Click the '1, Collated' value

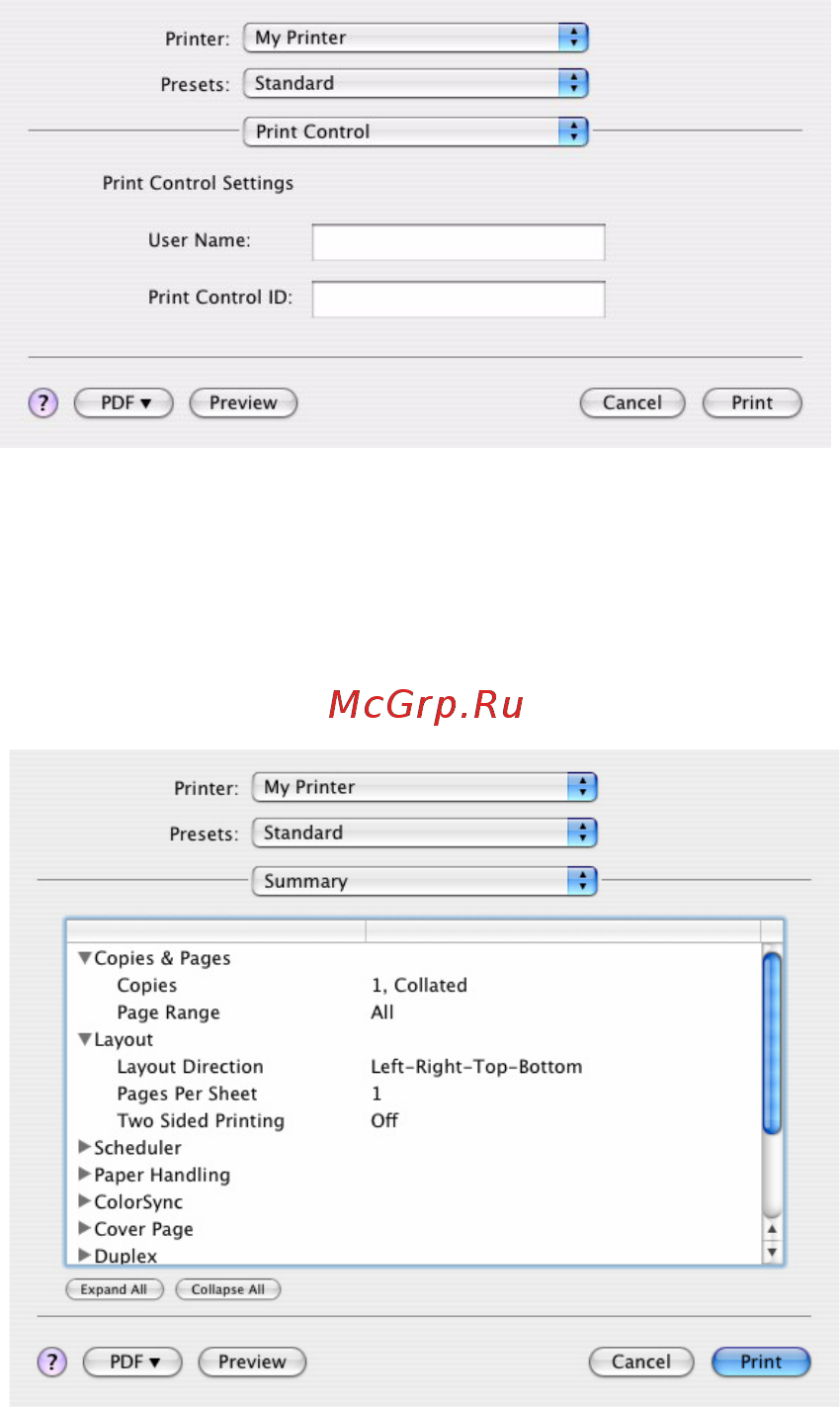419,985
